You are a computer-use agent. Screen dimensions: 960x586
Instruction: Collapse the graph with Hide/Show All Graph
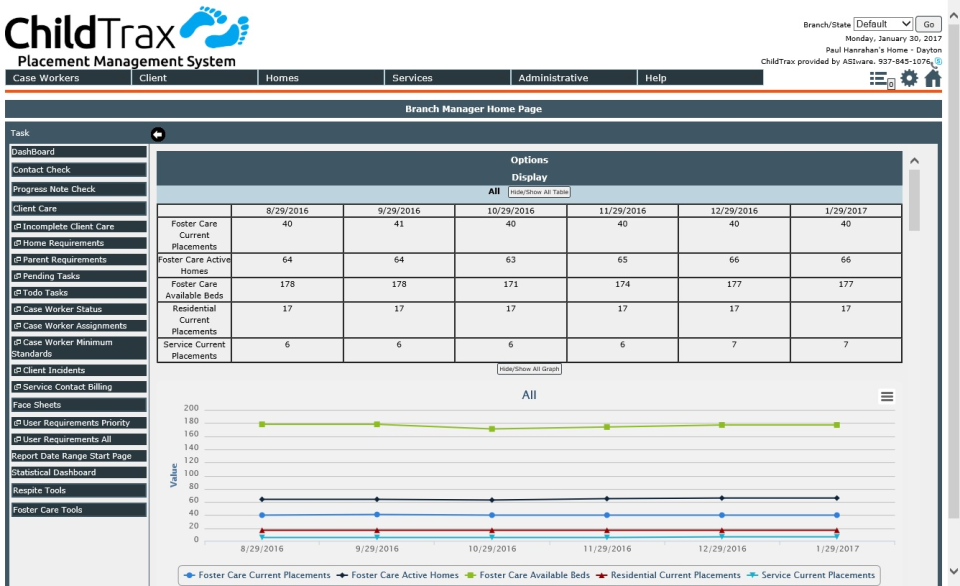(x=528, y=368)
